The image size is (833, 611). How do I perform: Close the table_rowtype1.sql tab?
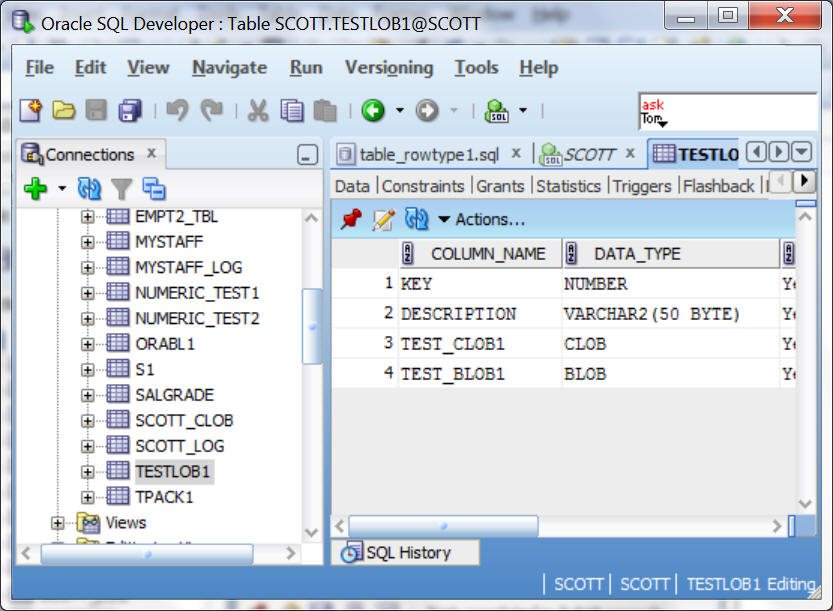516,154
